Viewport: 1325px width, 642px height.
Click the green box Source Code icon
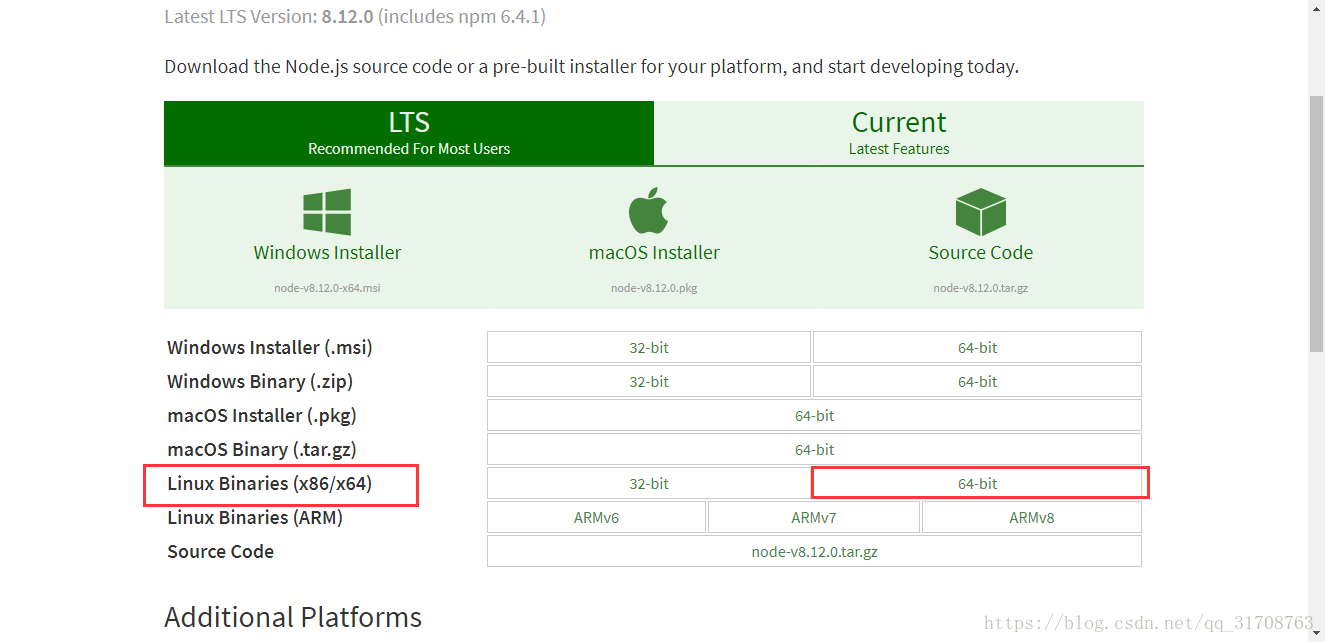[x=980, y=212]
